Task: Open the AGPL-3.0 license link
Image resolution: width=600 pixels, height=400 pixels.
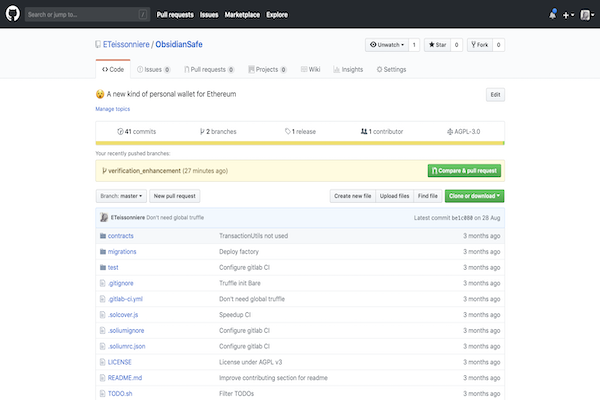Action: point(463,131)
